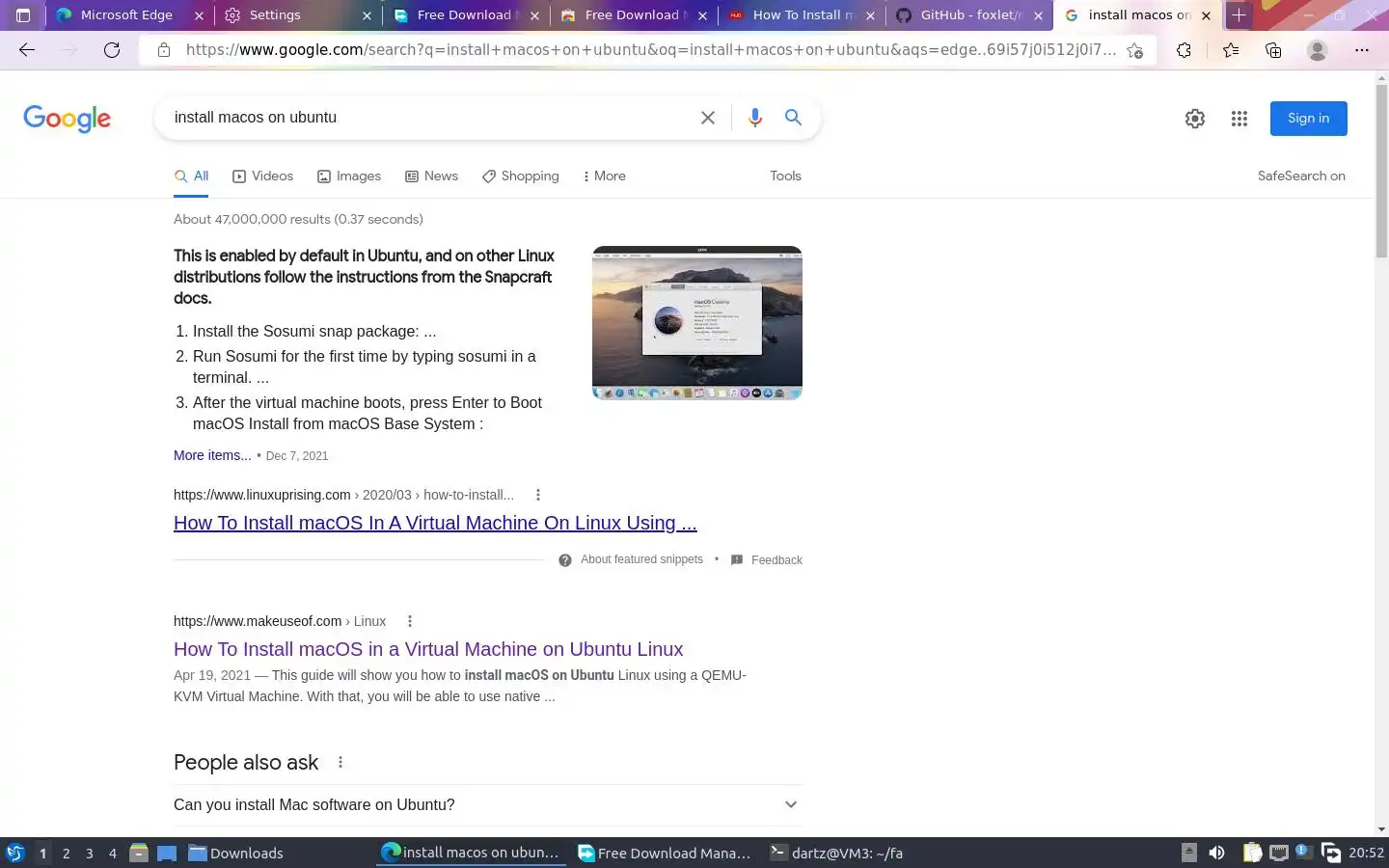Open the network tray icon
This screenshot has height=868, width=1389.
1279,853
